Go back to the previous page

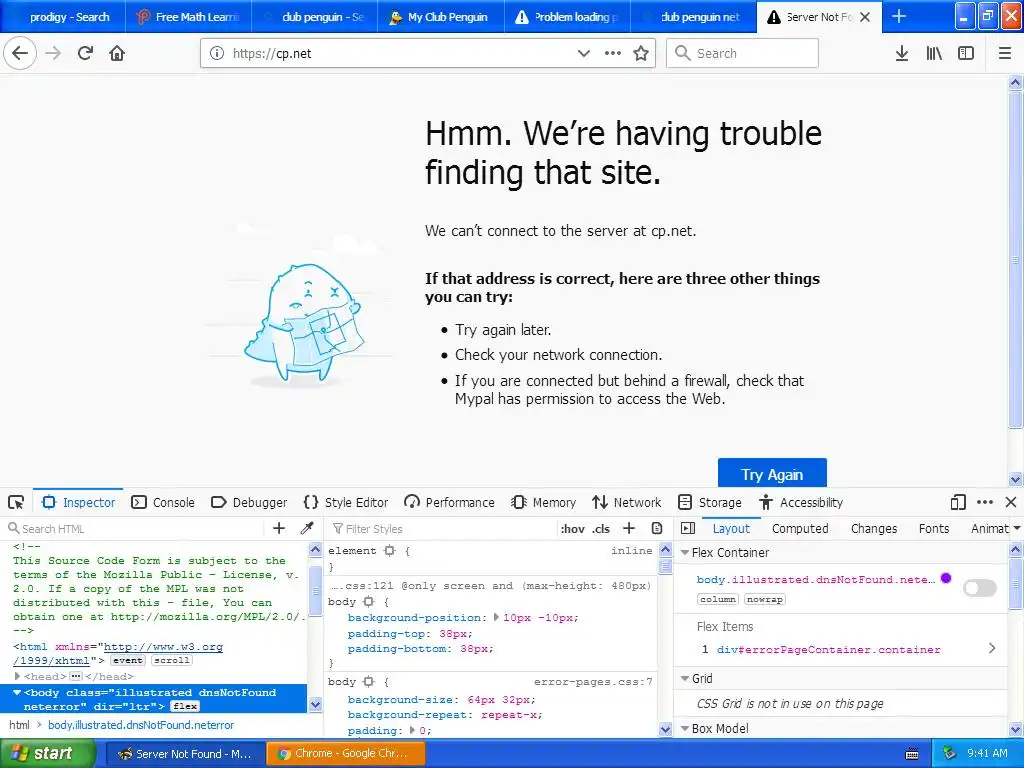20,53
